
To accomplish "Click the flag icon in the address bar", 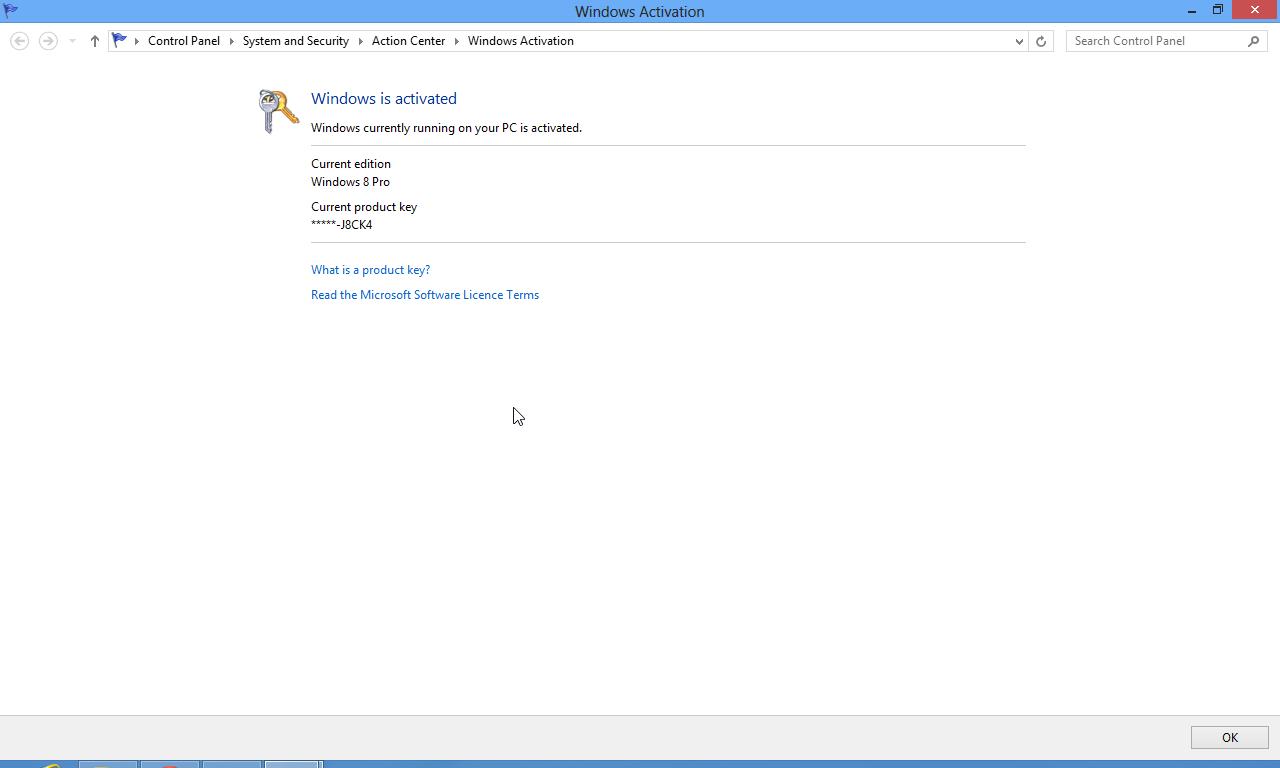I will pos(119,41).
